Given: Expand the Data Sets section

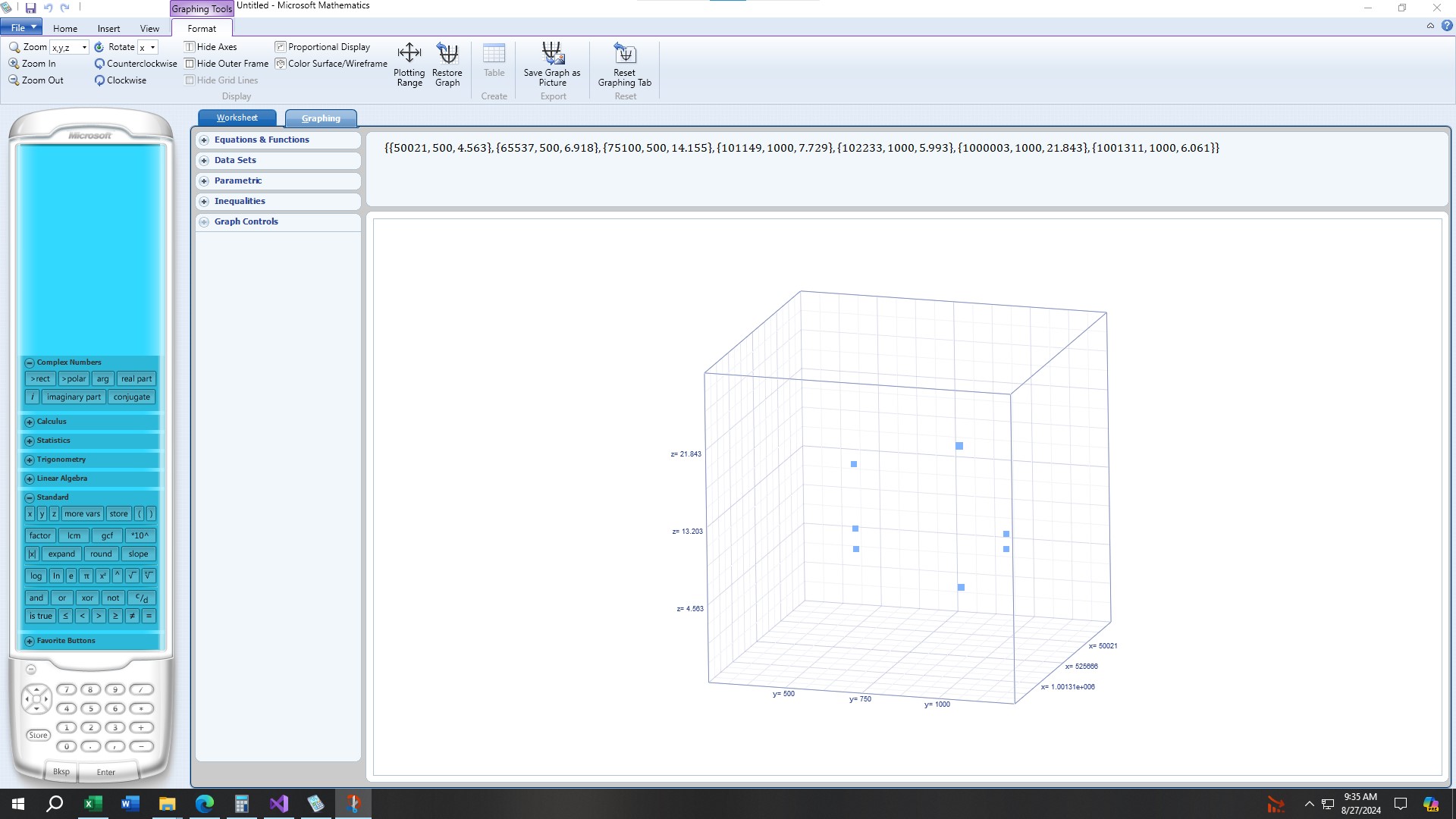Looking at the screenshot, I should point(204,161).
